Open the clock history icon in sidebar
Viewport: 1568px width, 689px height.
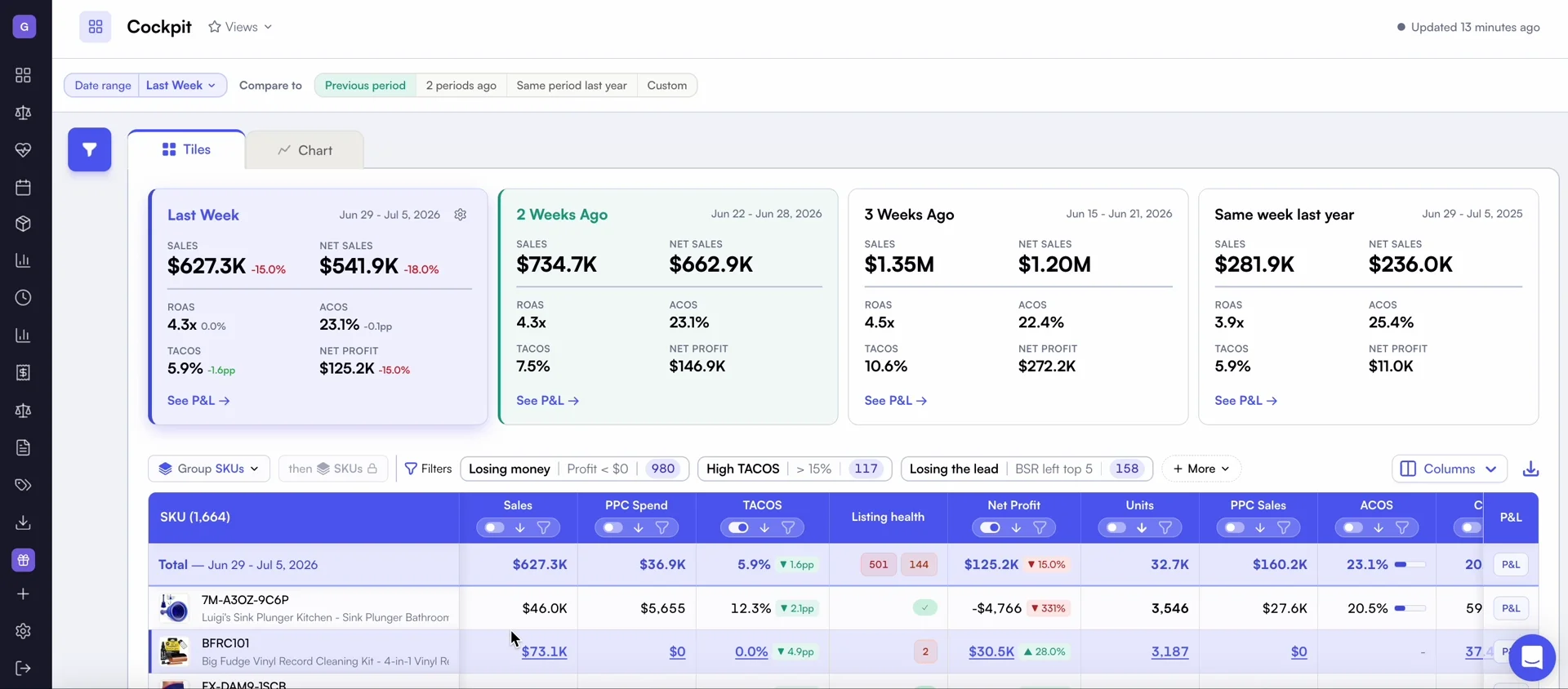(23, 298)
